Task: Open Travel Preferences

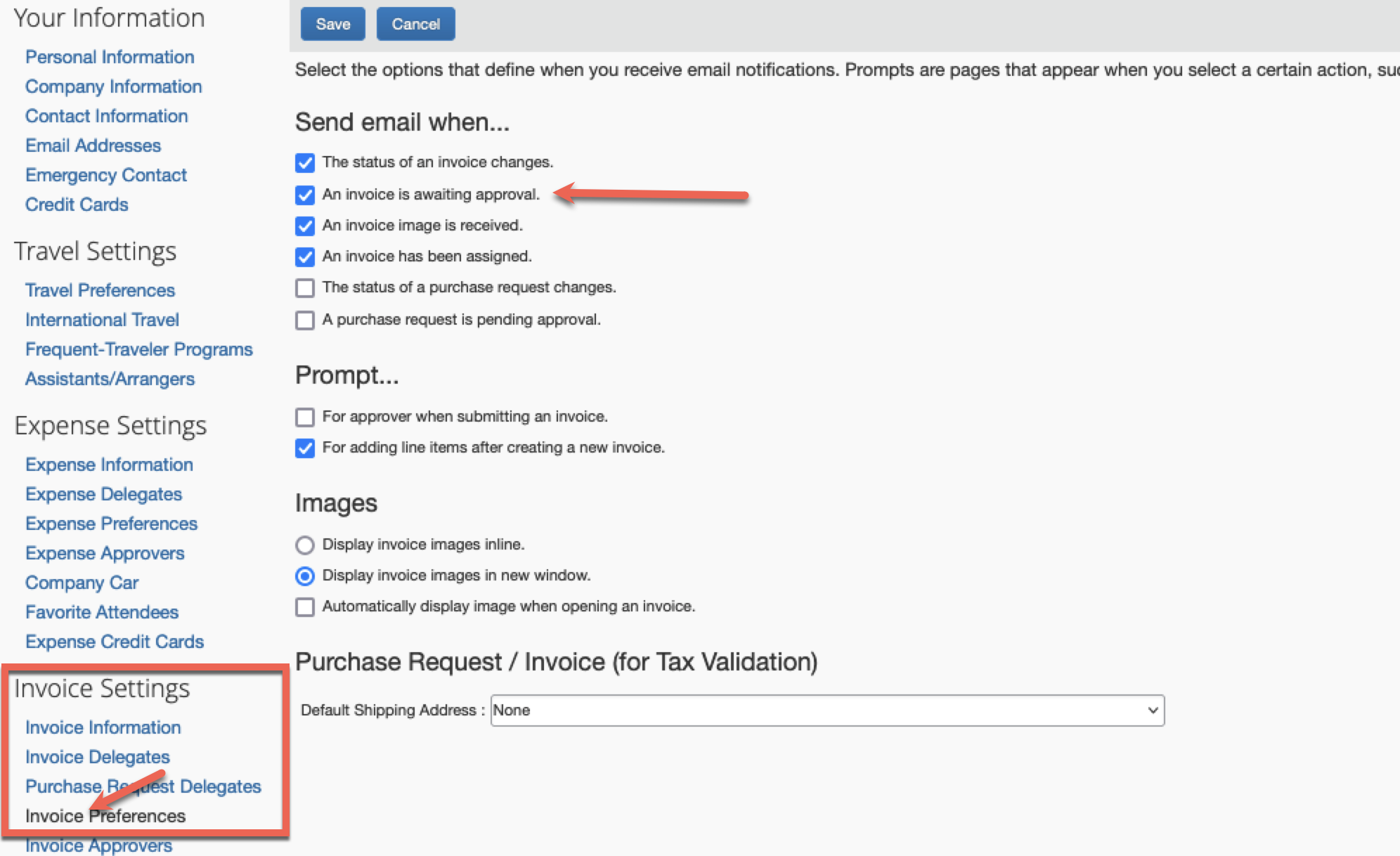Action: click(x=100, y=290)
